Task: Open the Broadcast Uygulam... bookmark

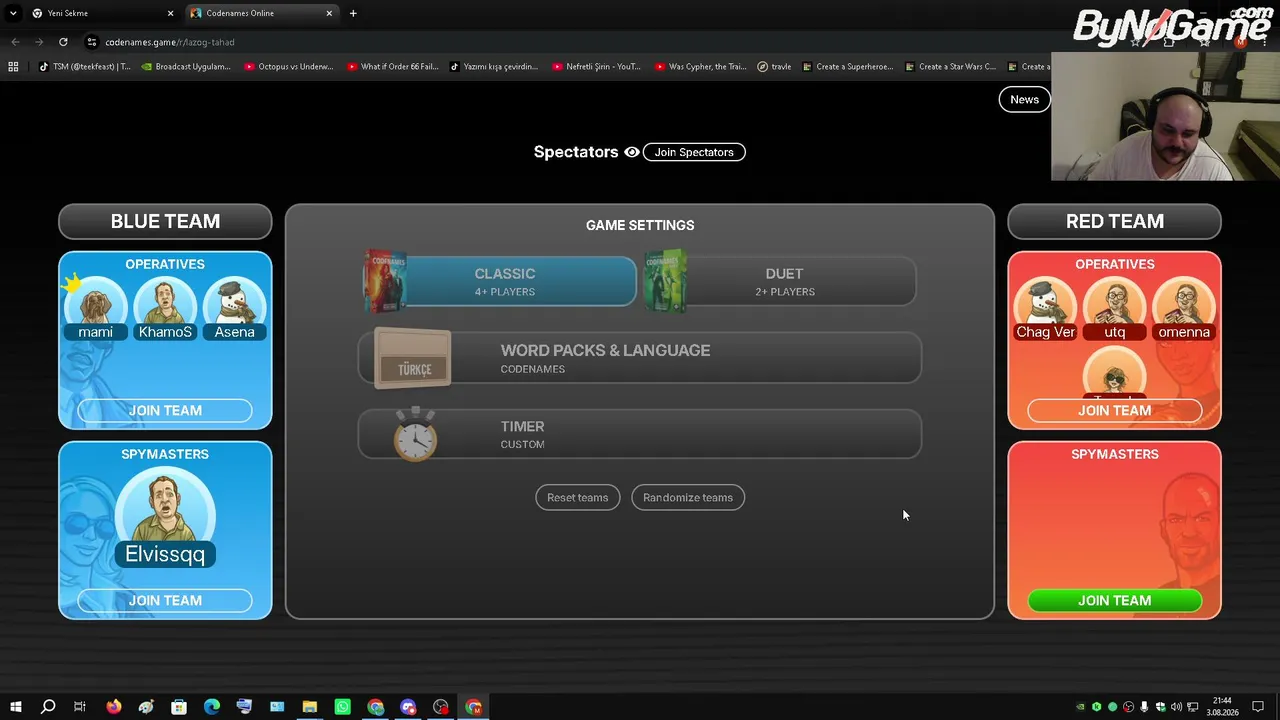Action: 186,67
